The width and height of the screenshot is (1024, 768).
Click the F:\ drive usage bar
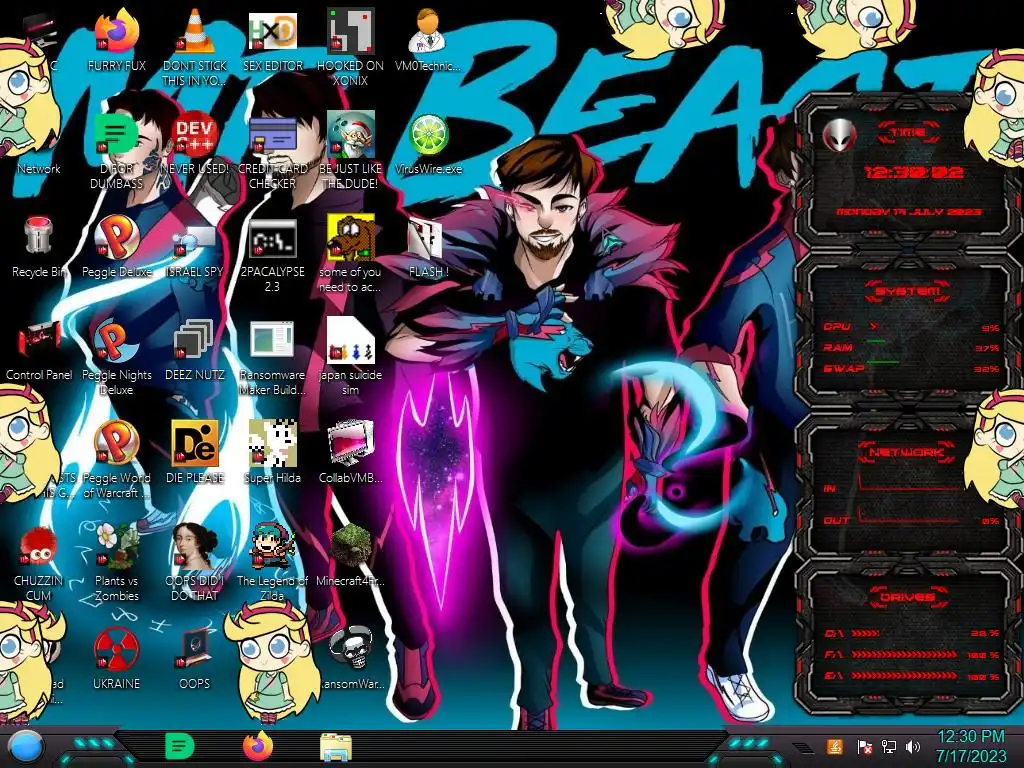[x=904, y=654]
